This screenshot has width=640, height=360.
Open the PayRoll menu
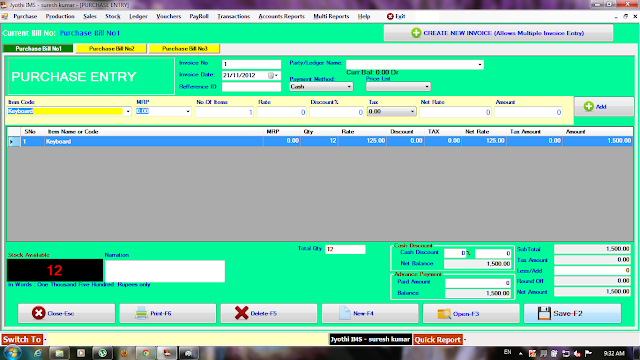click(199, 16)
